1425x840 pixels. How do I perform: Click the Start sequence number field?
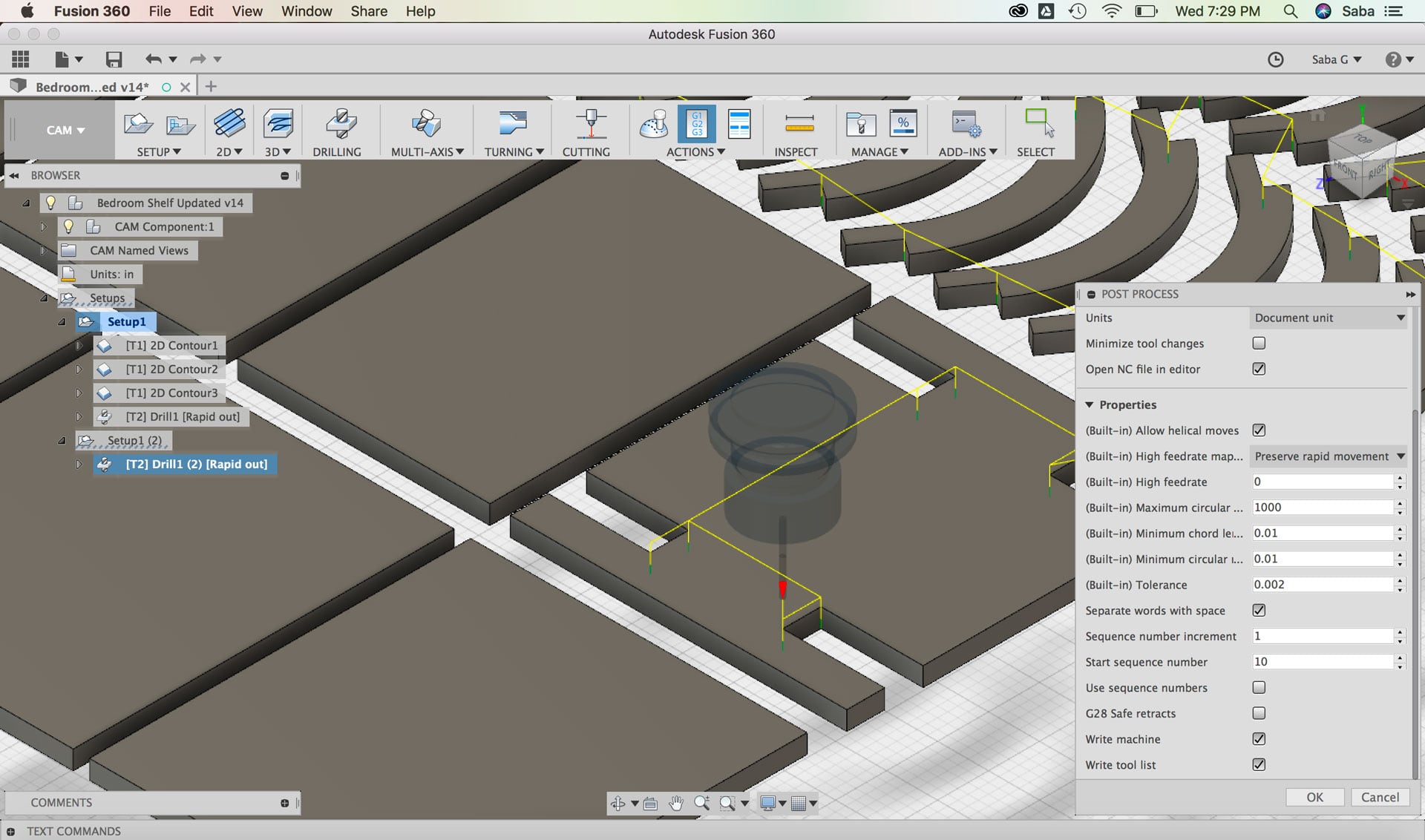click(1321, 662)
